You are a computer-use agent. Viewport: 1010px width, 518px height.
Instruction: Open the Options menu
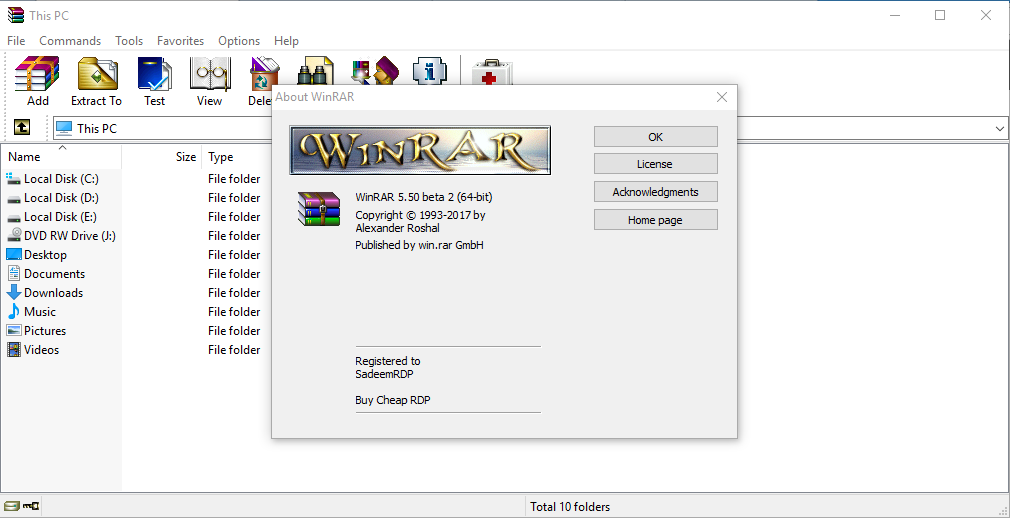point(239,41)
